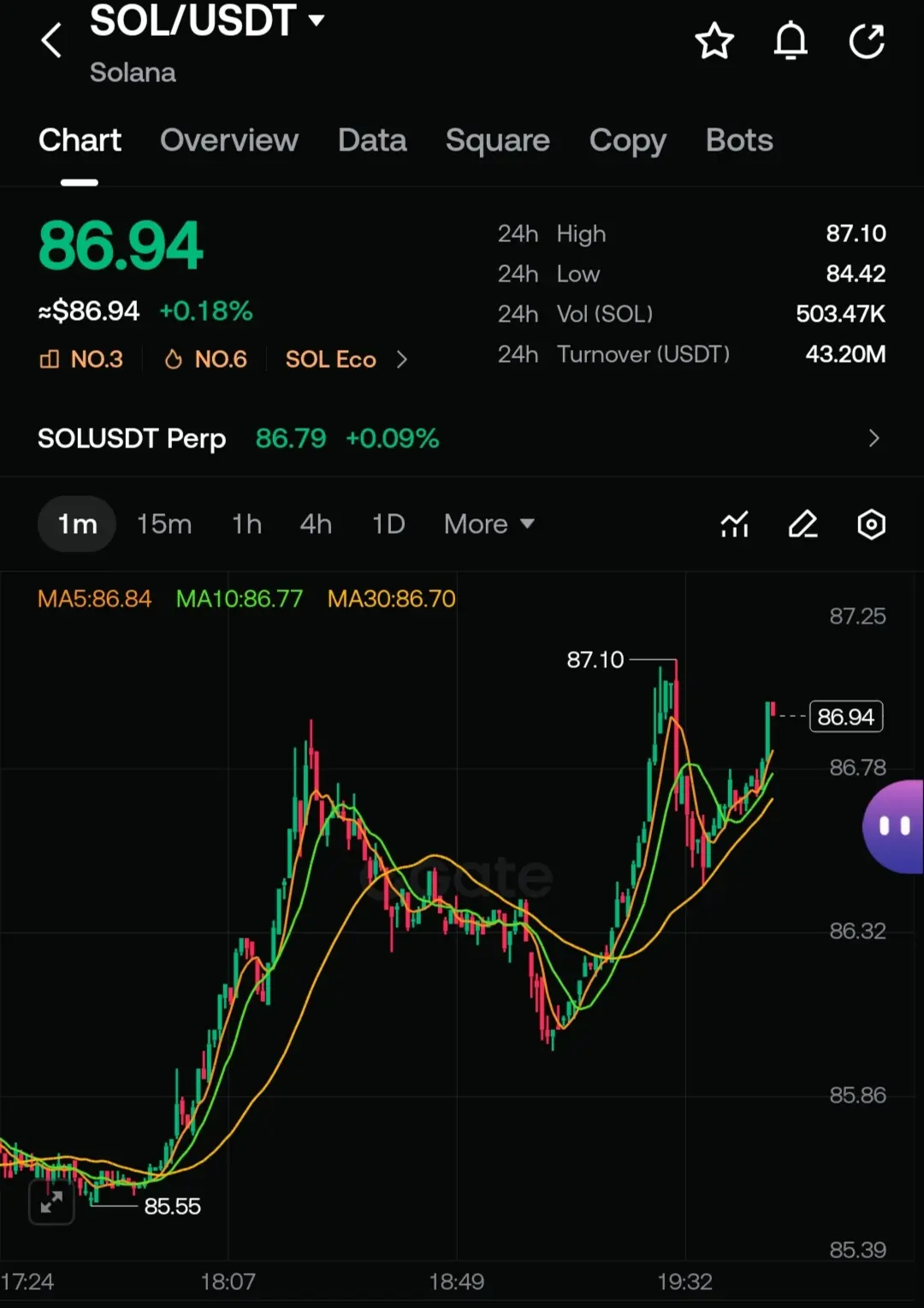Expand chart to fullscreen icon

[x=51, y=1202]
